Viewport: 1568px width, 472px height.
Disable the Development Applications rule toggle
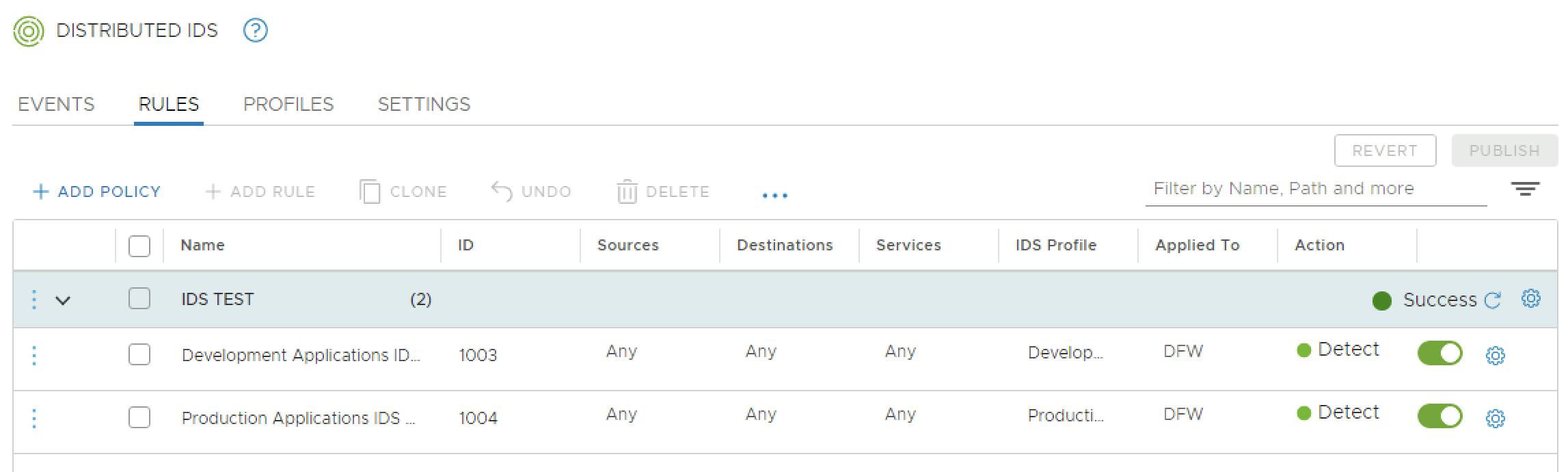tap(1439, 354)
